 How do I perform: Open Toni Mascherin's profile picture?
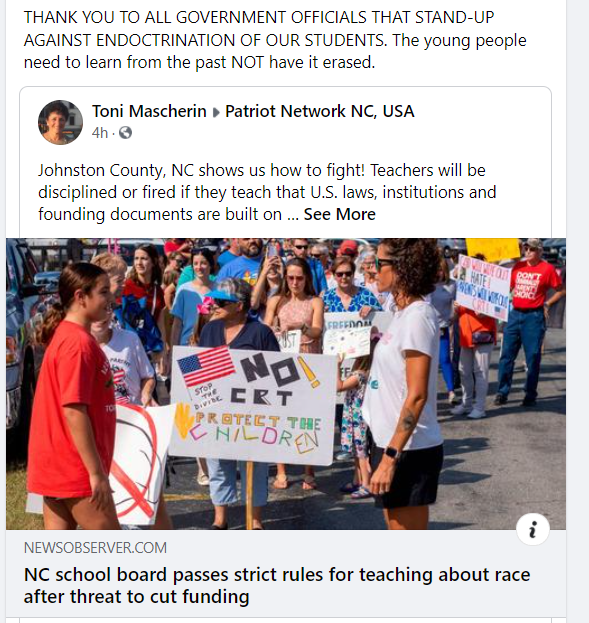(60, 122)
